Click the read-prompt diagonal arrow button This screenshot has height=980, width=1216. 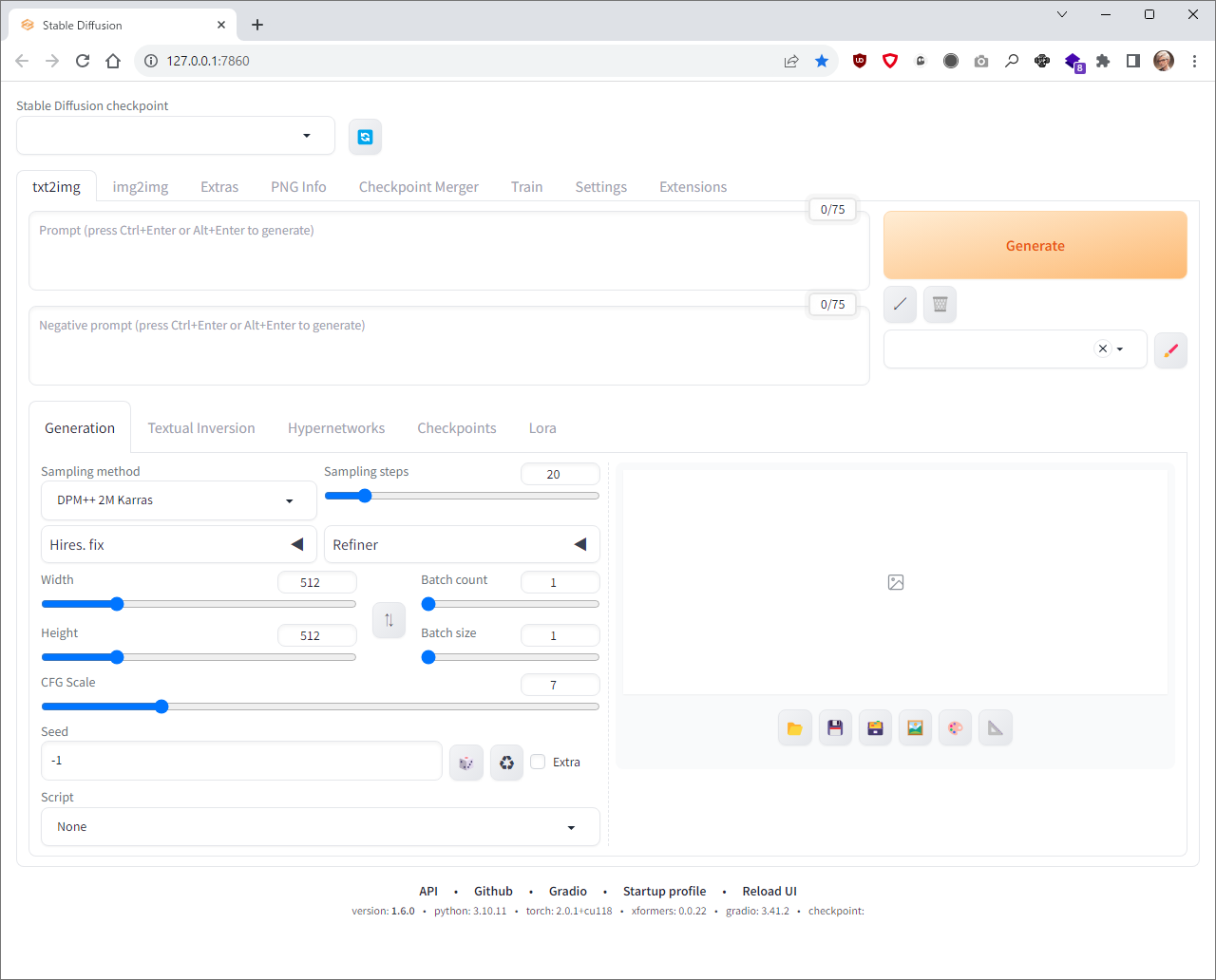point(900,304)
